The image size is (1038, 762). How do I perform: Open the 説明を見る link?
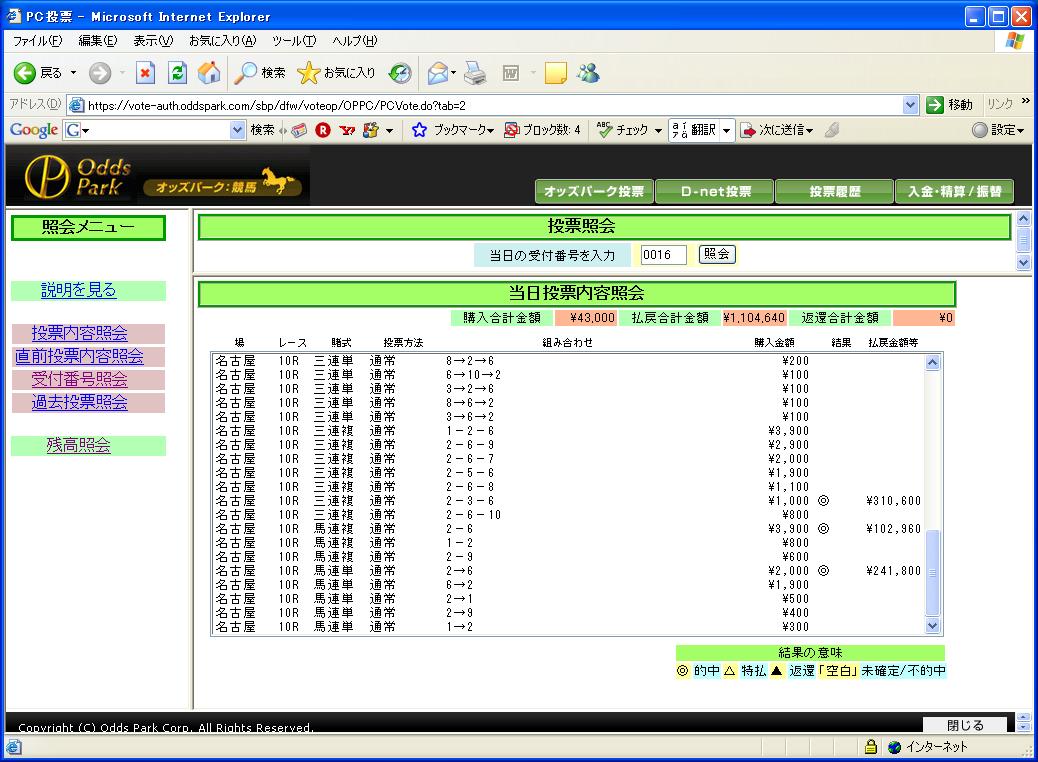click(78, 290)
